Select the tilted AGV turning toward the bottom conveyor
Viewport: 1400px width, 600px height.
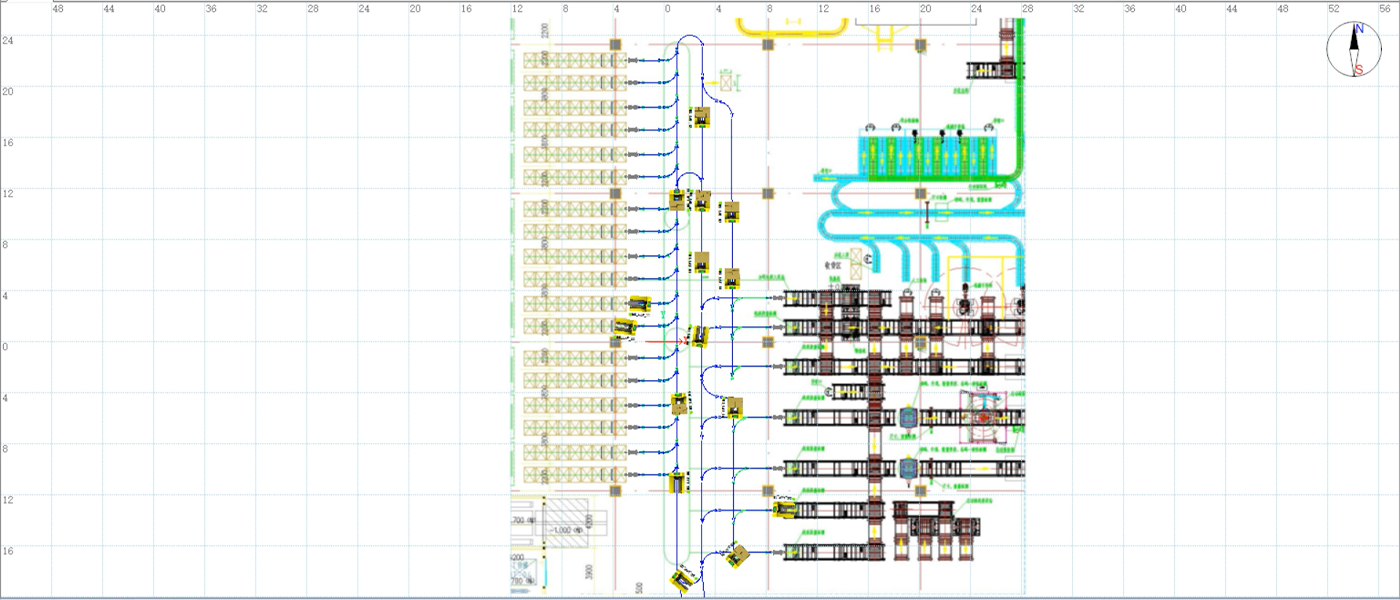coord(737,555)
